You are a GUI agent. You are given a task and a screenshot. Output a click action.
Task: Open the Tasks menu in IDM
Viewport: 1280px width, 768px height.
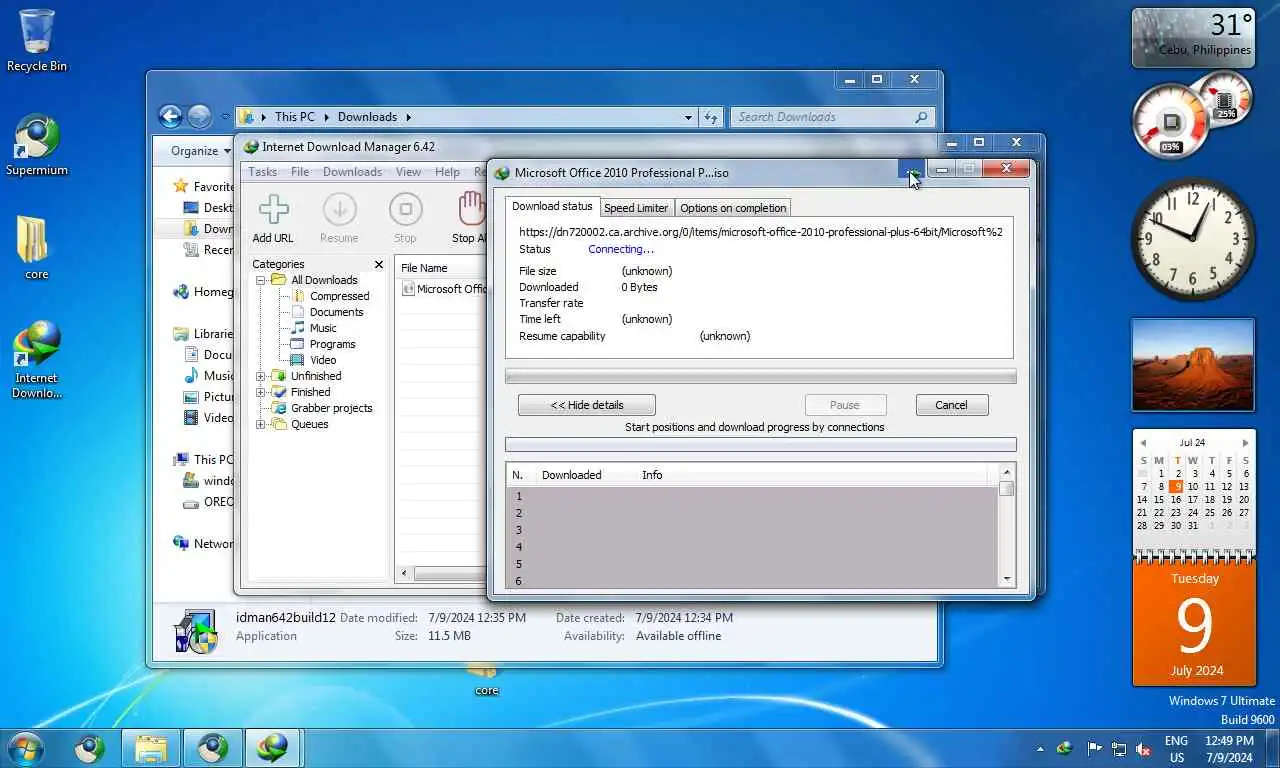coord(263,172)
